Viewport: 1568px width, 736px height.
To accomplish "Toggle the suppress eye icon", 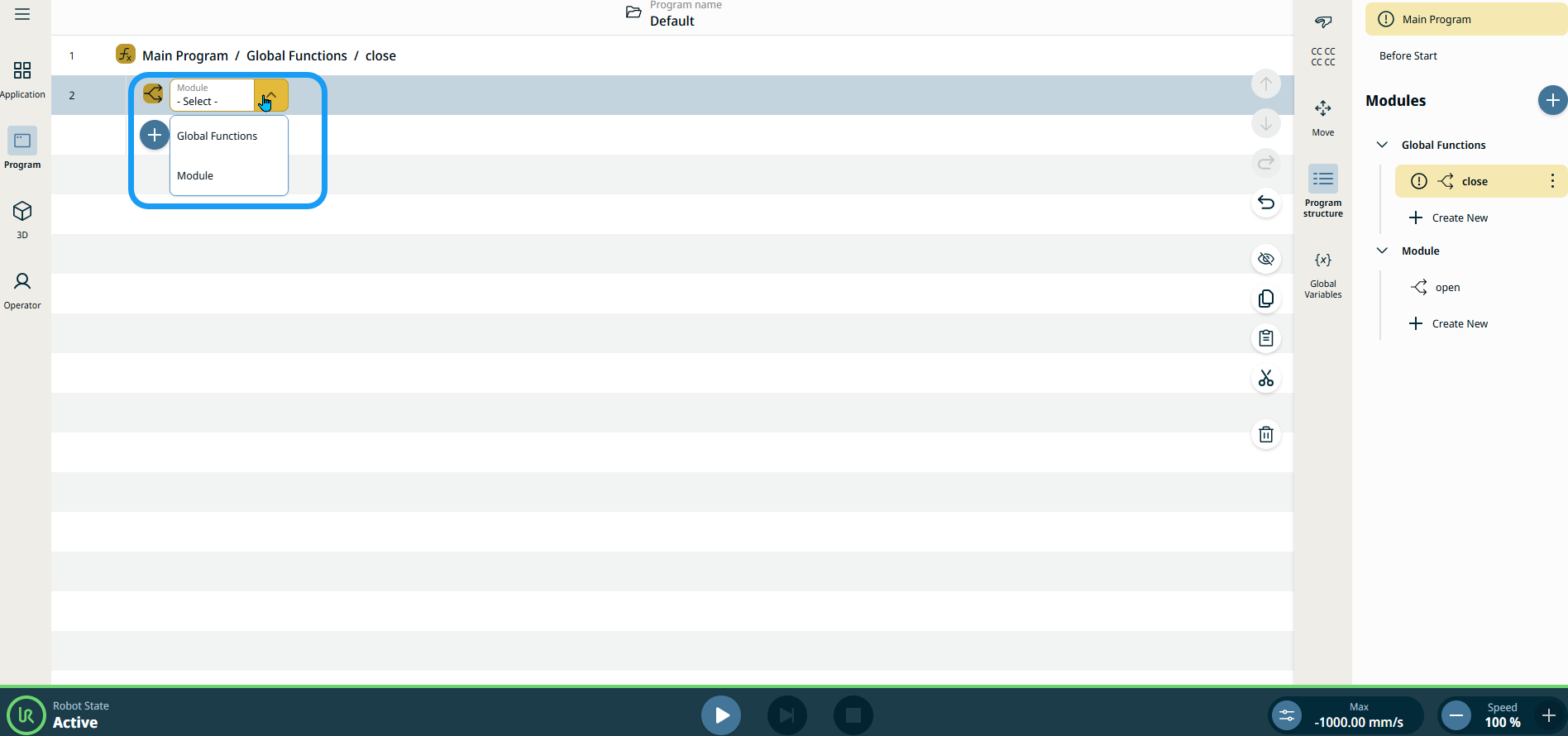I will point(1265,259).
